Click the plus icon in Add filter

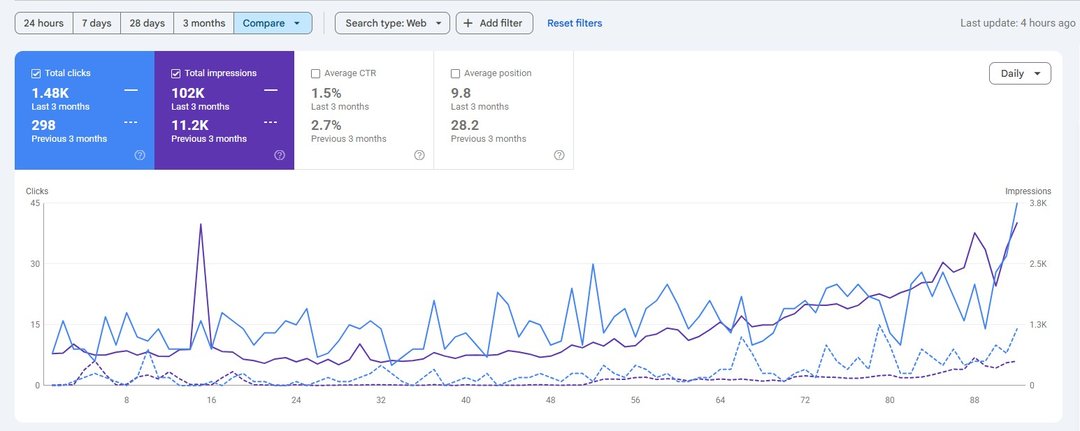point(468,23)
